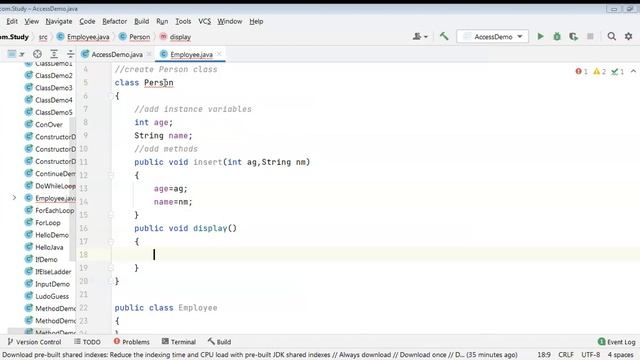Switch to AccessDemo.java editor tab
This screenshot has width=640, height=360.
point(117,54)
